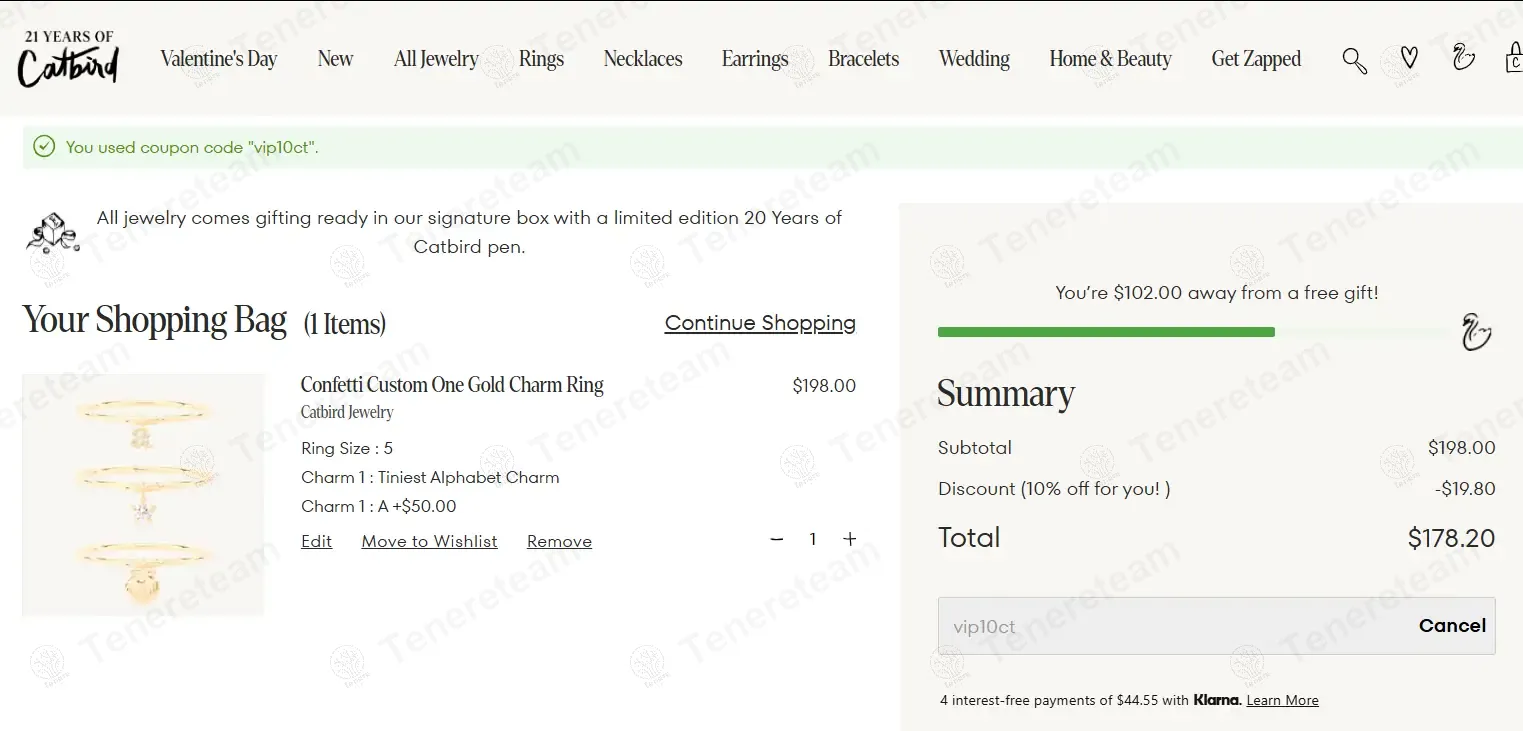Open the shopping bag icon
Viewport: 1523px width, 731px height.
coord(1514,58)
